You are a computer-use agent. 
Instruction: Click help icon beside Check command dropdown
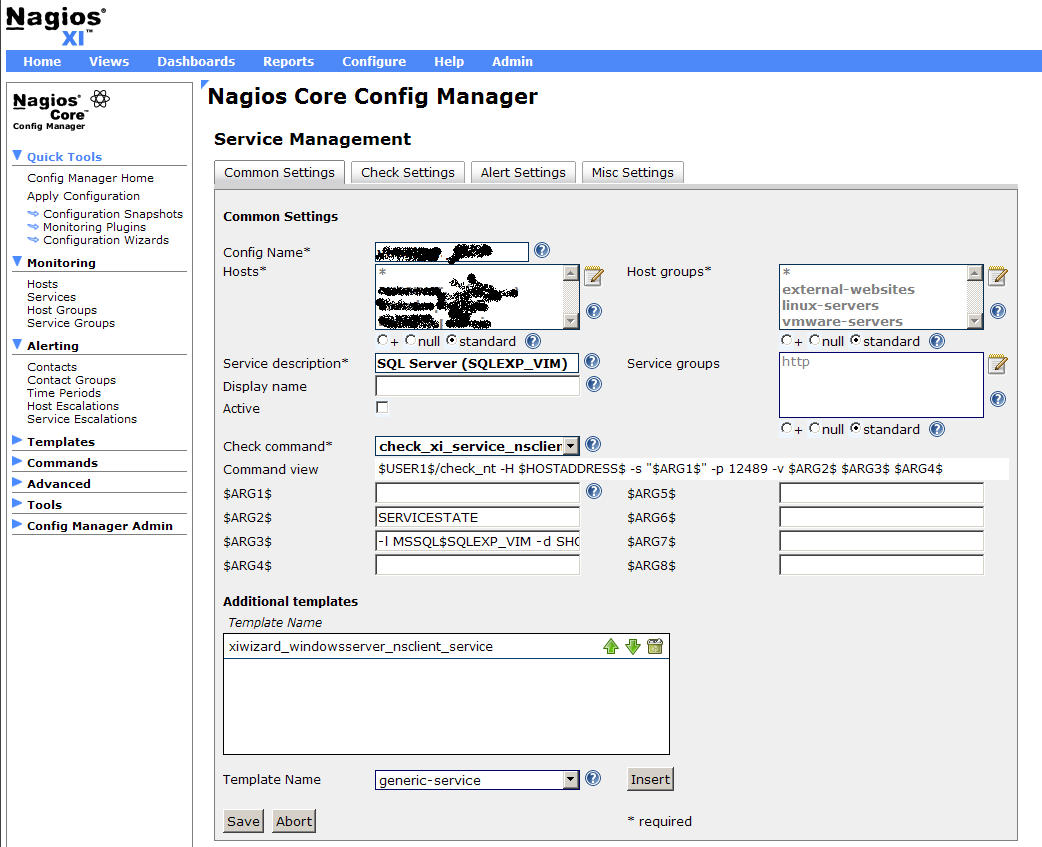pyautogui.click(x=593, y=445)
